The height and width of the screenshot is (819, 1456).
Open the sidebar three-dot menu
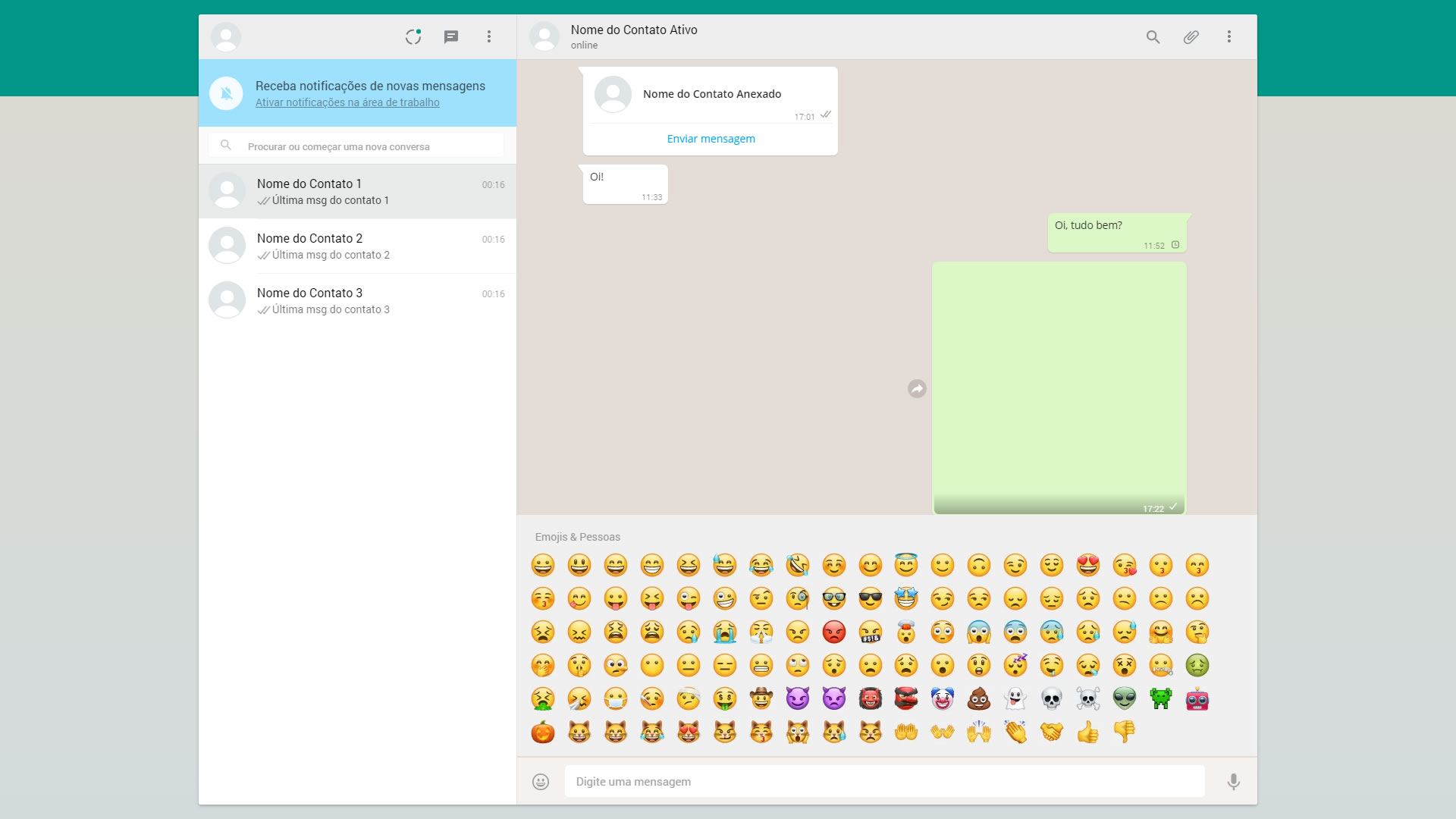489,36
